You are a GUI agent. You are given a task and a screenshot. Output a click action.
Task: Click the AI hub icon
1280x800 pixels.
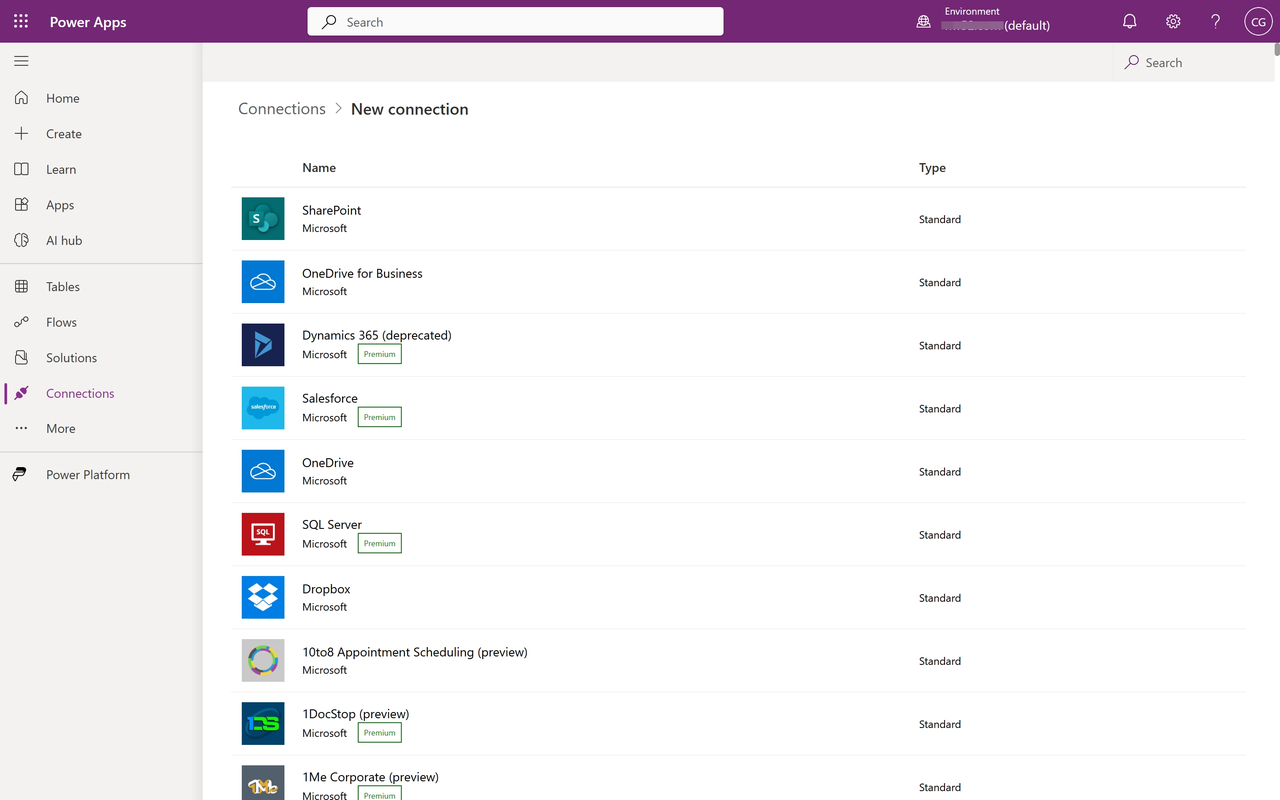click(21, 240)
